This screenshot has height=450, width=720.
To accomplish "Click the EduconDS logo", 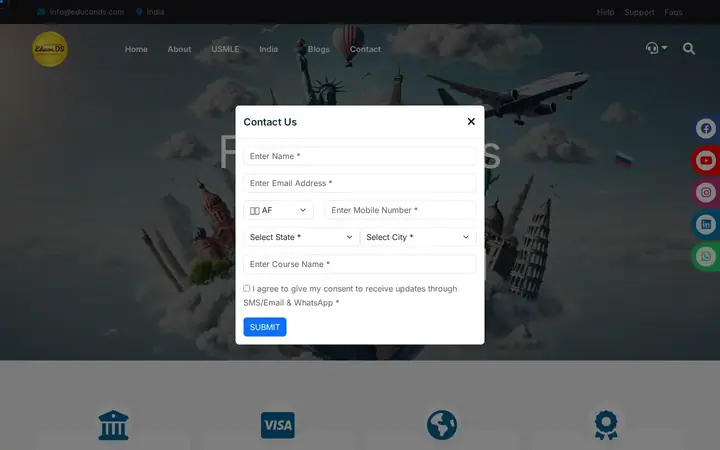I will 50,49.
